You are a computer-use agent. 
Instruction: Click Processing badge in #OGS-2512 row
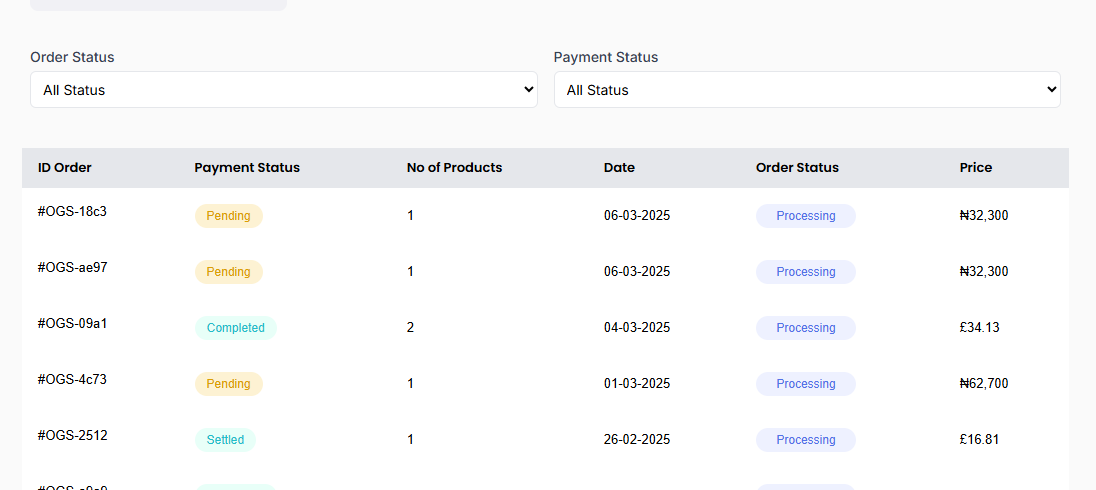click(x=805, y=440)
